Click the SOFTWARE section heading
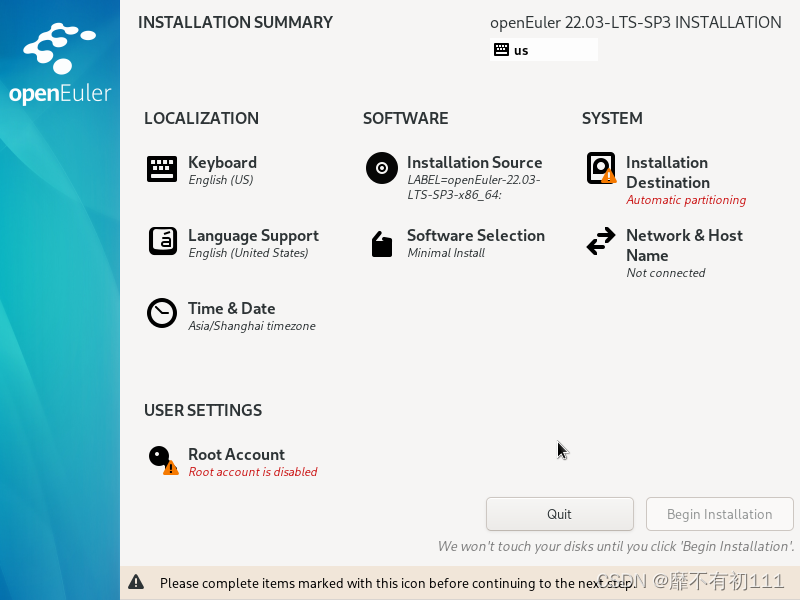This screenshot has width=800, height=600. [x=406, y=118]
